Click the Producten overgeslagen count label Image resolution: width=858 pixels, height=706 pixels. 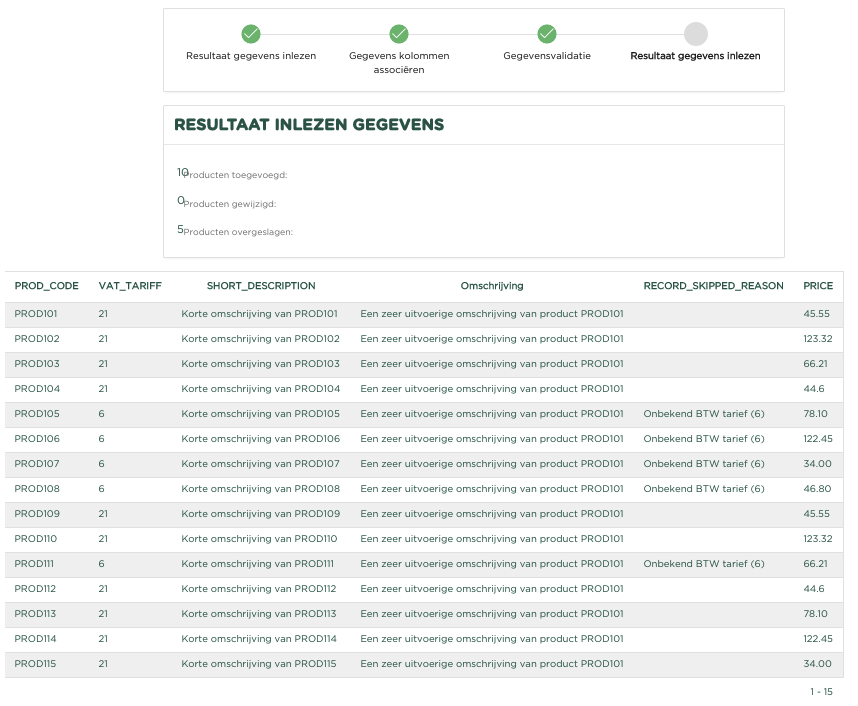(237, 232)
